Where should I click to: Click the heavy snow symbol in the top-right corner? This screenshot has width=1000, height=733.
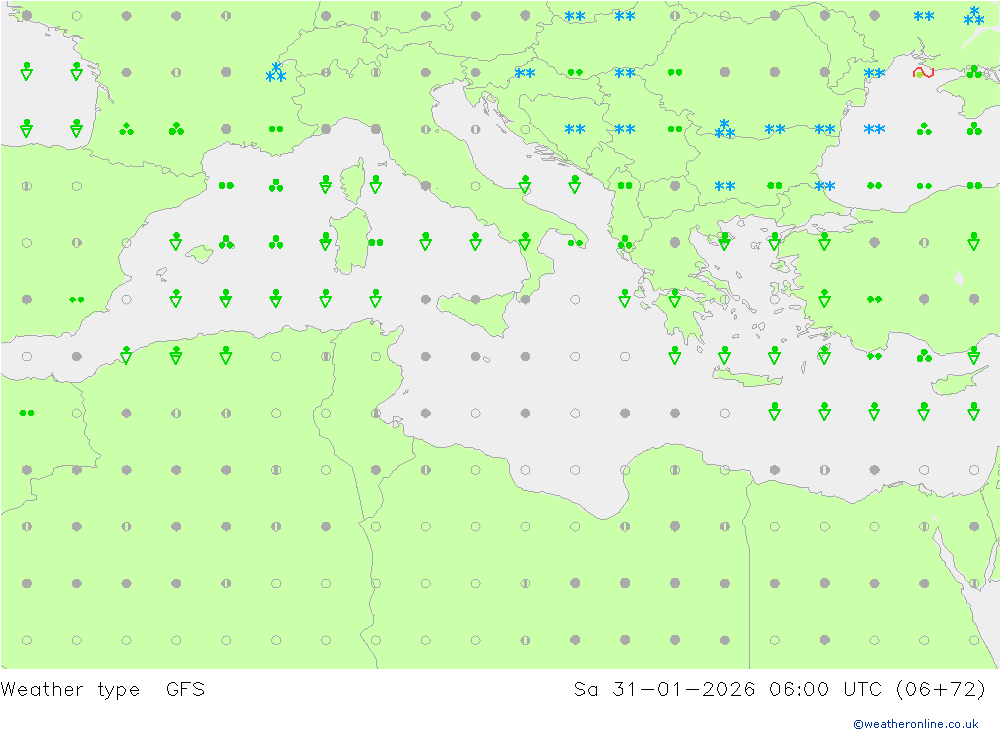coord(974,16)
